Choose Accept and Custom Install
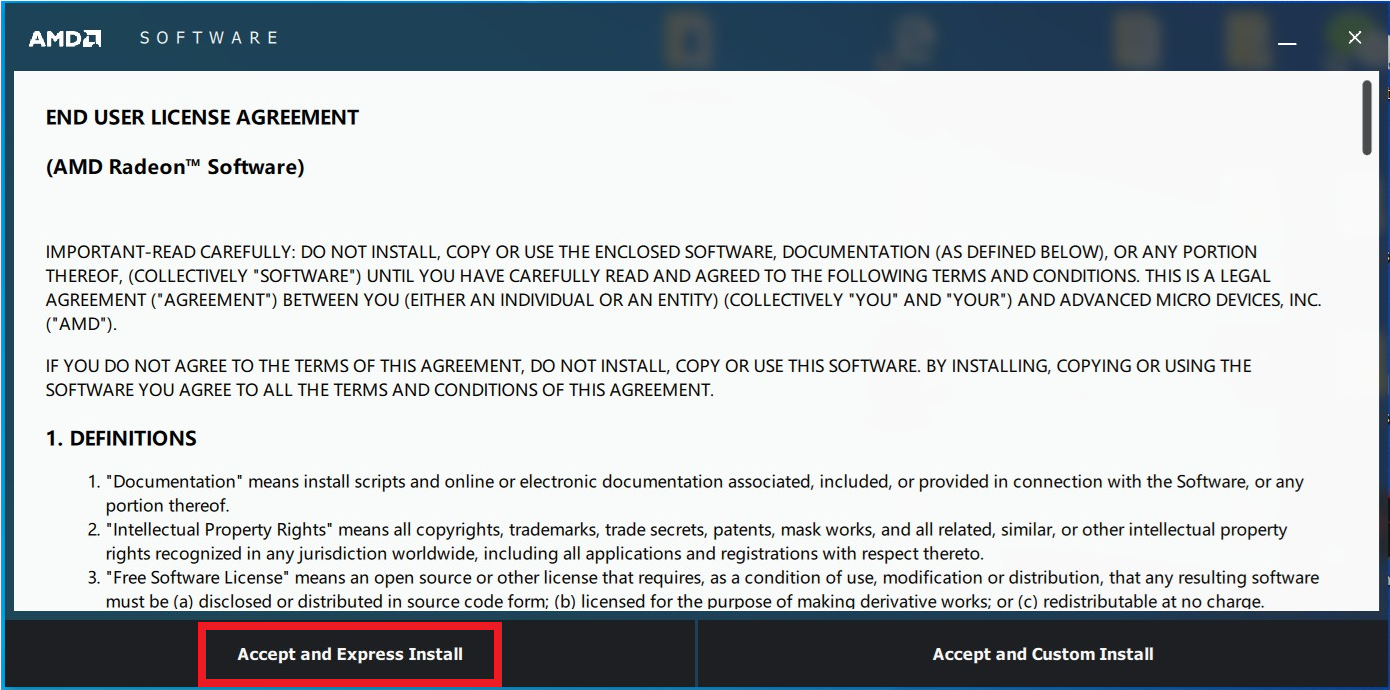 point(1042,654)
